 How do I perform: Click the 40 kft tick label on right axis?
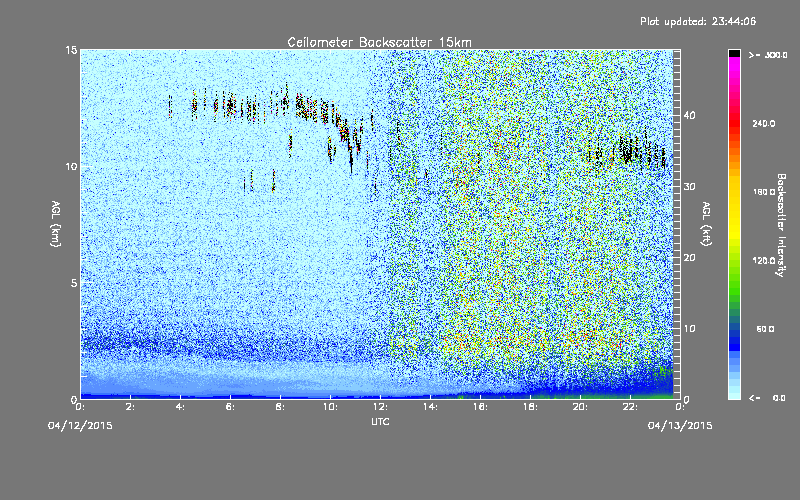tap(689, 115)
